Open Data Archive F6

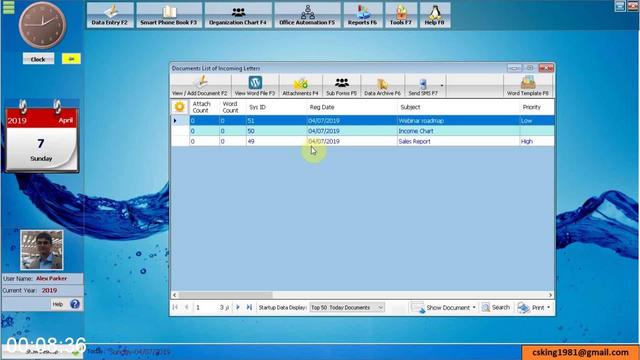(382, 86)
